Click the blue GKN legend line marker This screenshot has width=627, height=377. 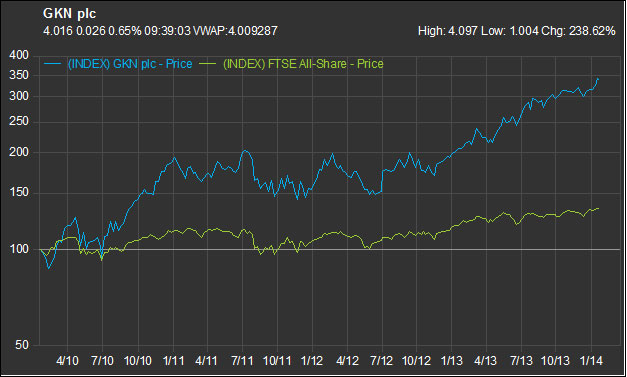[x=52, y=64]
